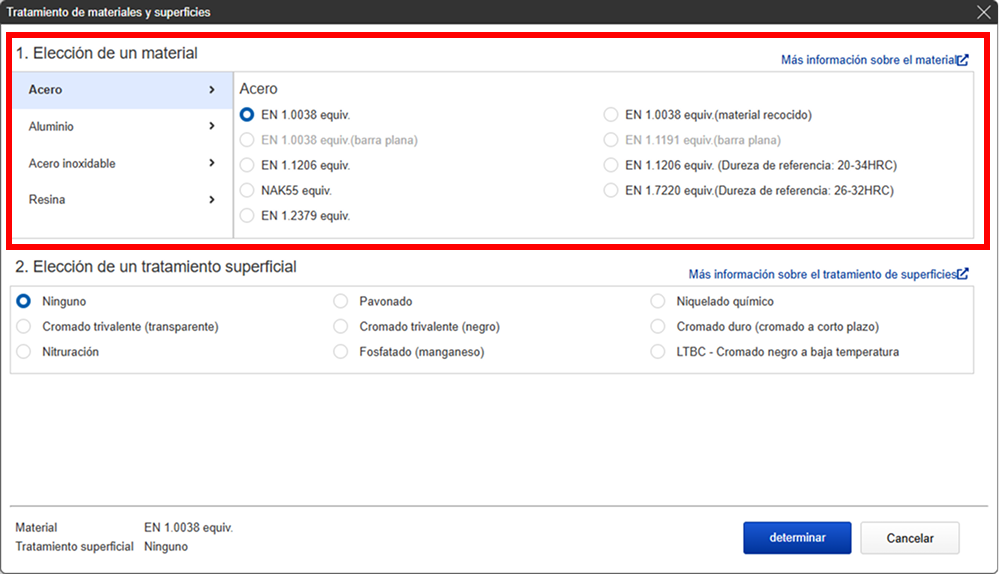Select the Aluminio material tab
This screenshot has height=576, width=1000.
click(51, 127)
